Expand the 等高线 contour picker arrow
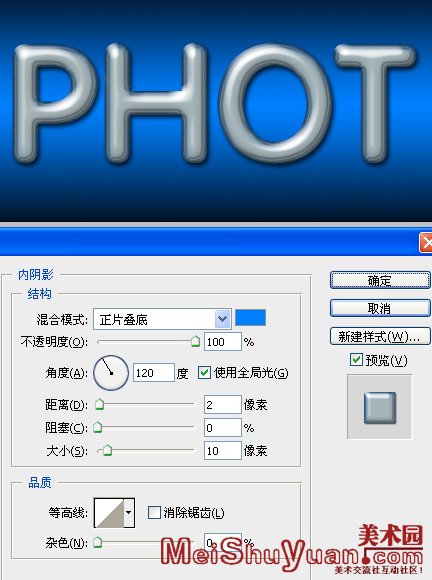This screenshot has height=580, width=432. [x=128, y=513]
